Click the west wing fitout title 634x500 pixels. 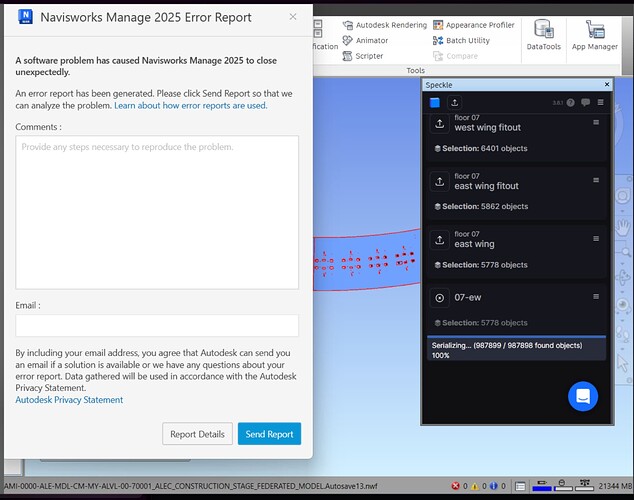pos(488,128)
